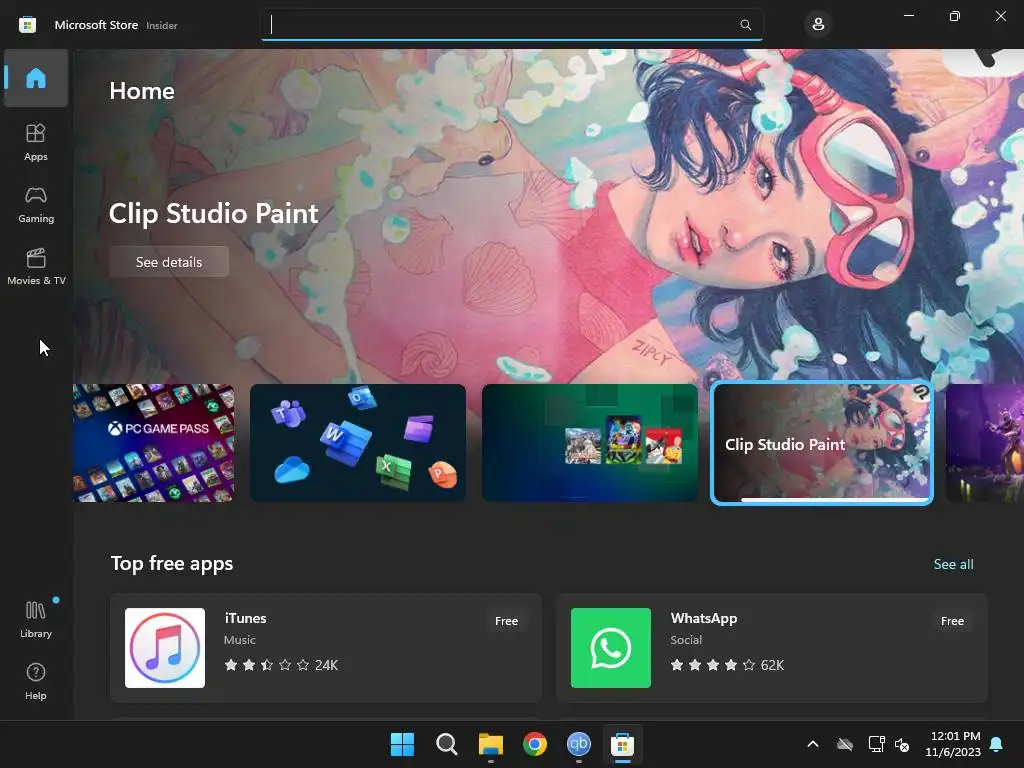Click the iTunes star rating 24K

(281, 665)
